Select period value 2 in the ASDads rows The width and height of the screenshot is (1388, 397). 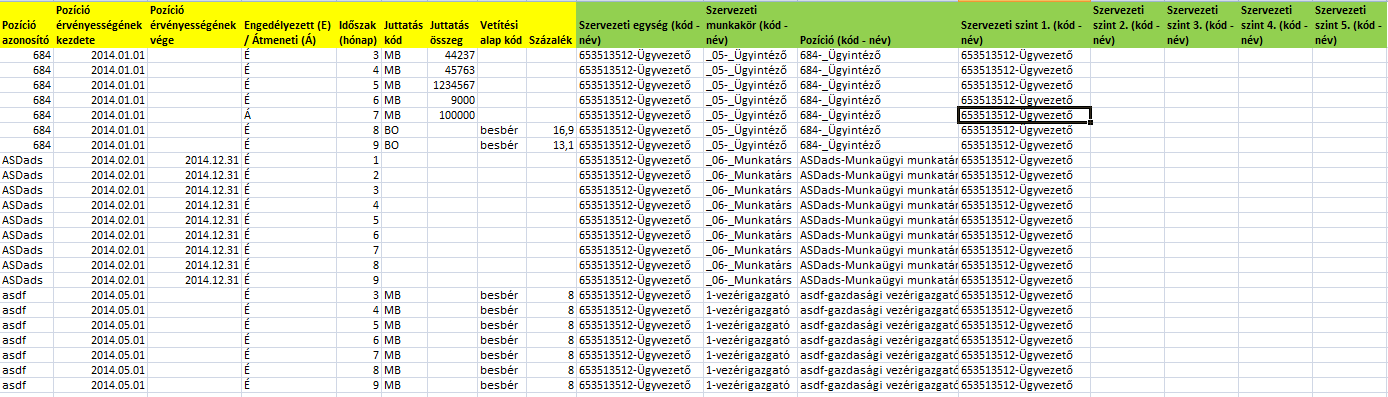tap(360, 175)
